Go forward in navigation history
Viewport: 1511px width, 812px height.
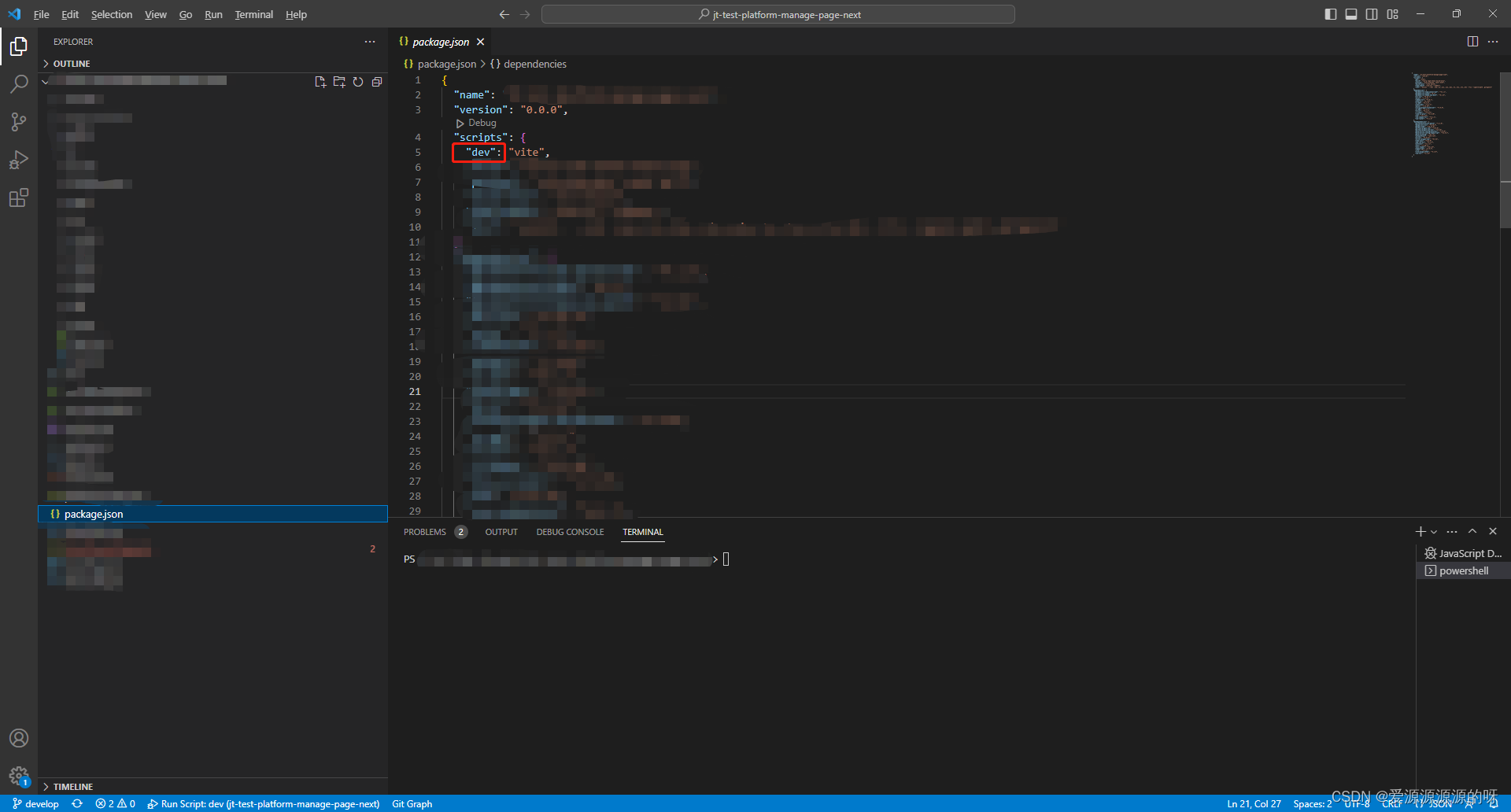[525, 14]
